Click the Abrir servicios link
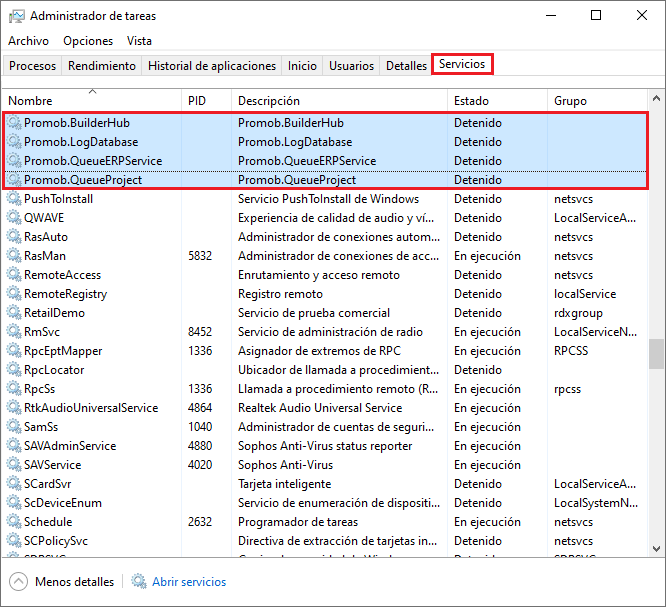The height and width of the screenshot is (607, 666). (189, 582)
